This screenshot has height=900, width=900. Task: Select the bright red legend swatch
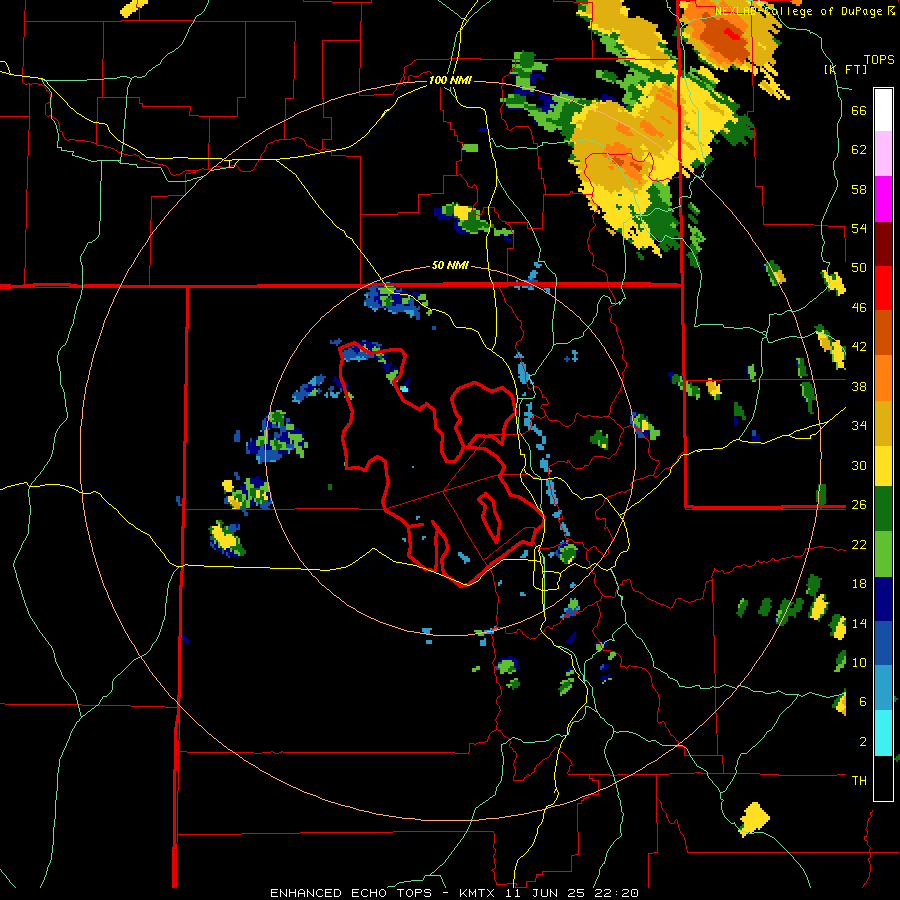pos(883,288)
